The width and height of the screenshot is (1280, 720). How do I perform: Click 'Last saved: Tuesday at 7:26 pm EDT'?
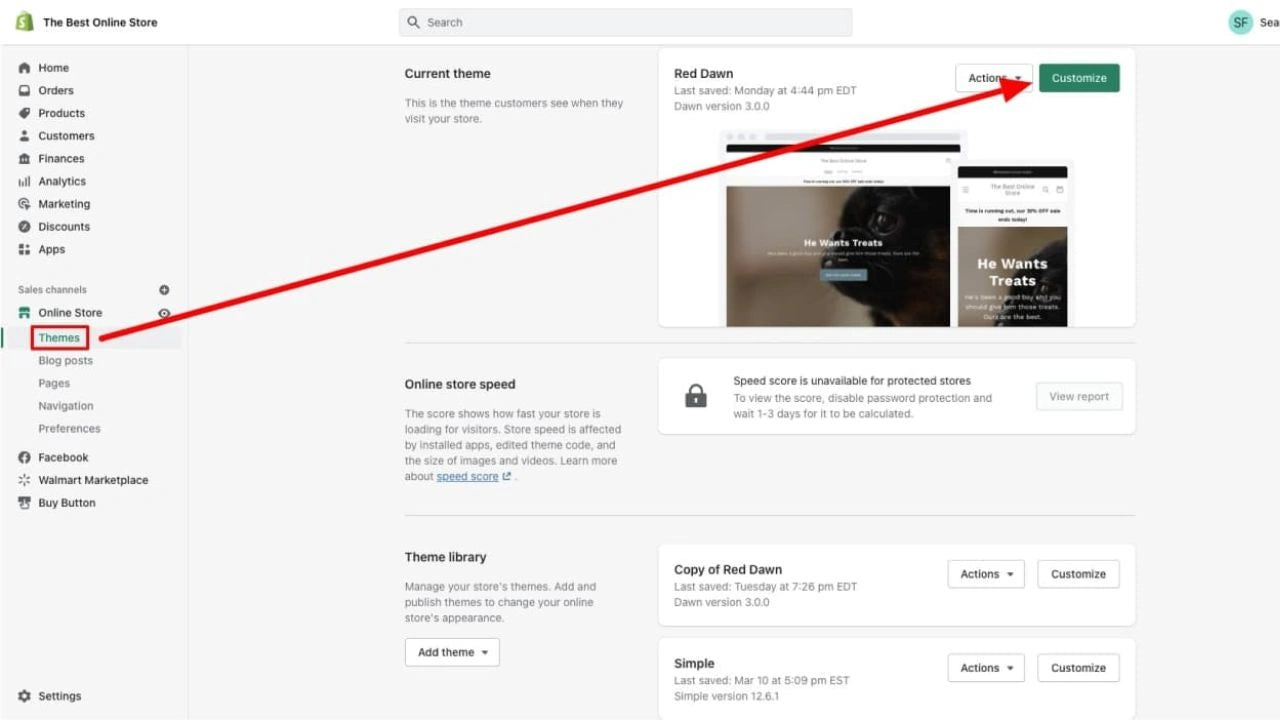765,586
